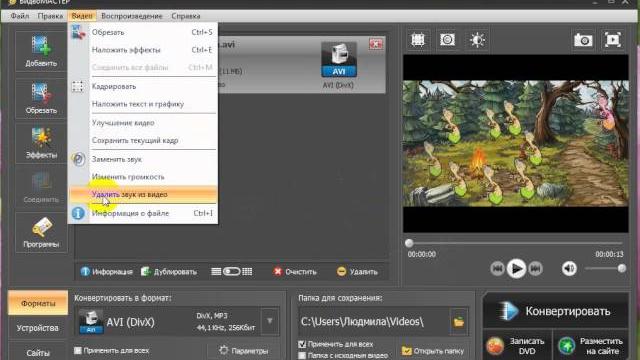The height and width of the screenshot is (360, 640).
Task: Choose Наложить эффекты menu entry
Action: tap(143, 50)
